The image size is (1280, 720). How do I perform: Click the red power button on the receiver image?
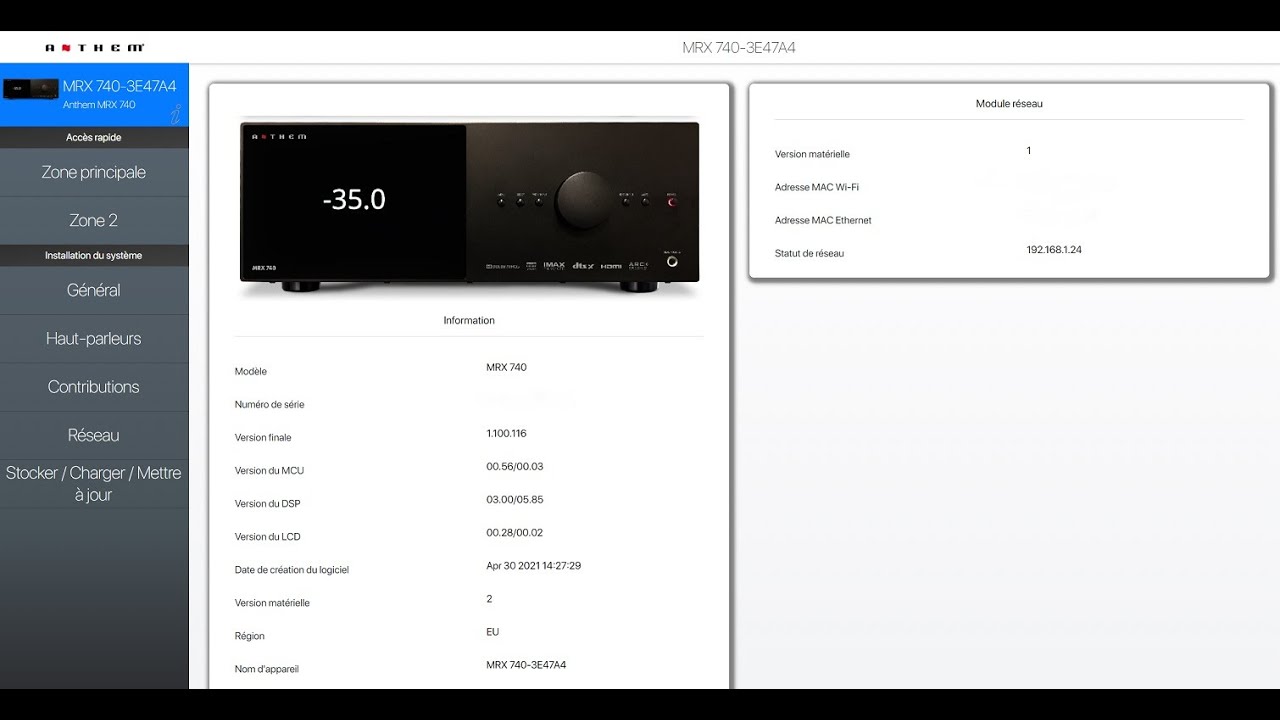pyautogui.click(x=671, y=201)
